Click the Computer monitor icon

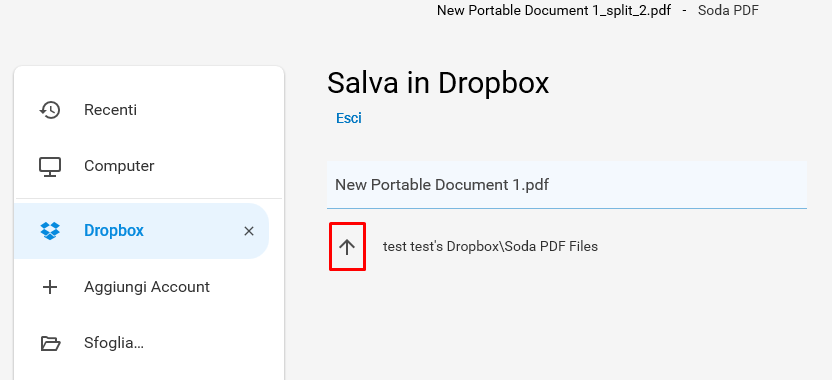pos(50,167)
